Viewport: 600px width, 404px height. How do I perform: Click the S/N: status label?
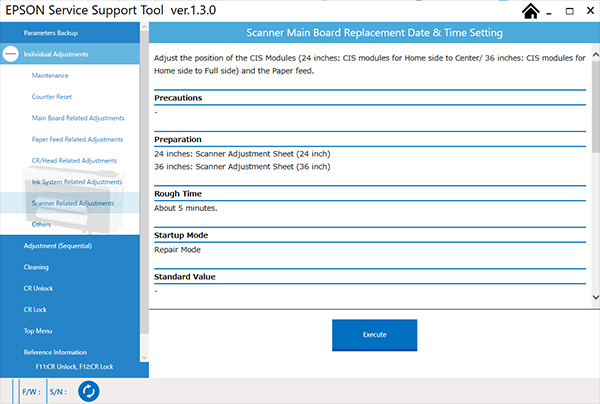[x=58, y=392]
